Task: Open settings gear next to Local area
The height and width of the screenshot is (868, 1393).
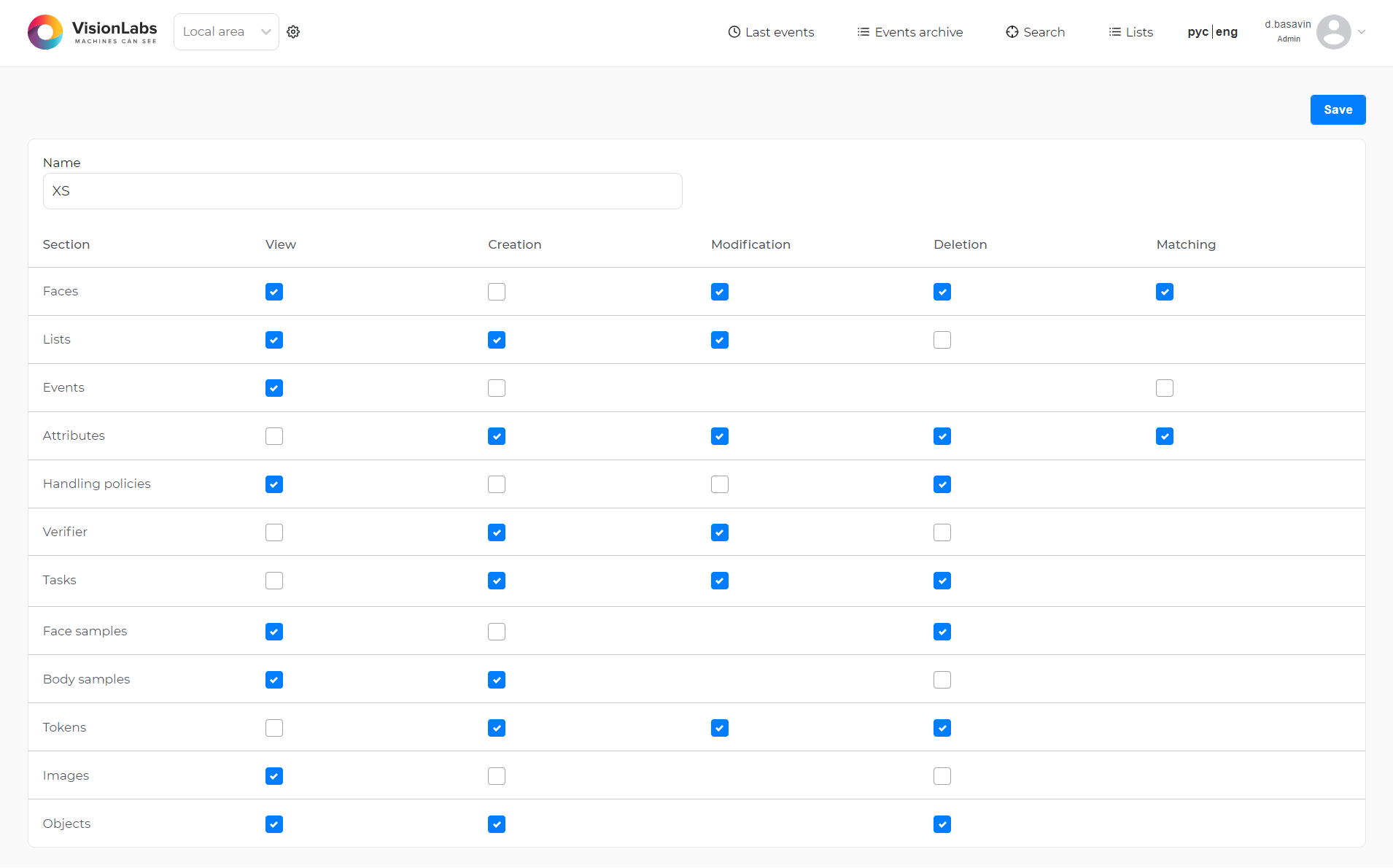Action: (293, 32)
